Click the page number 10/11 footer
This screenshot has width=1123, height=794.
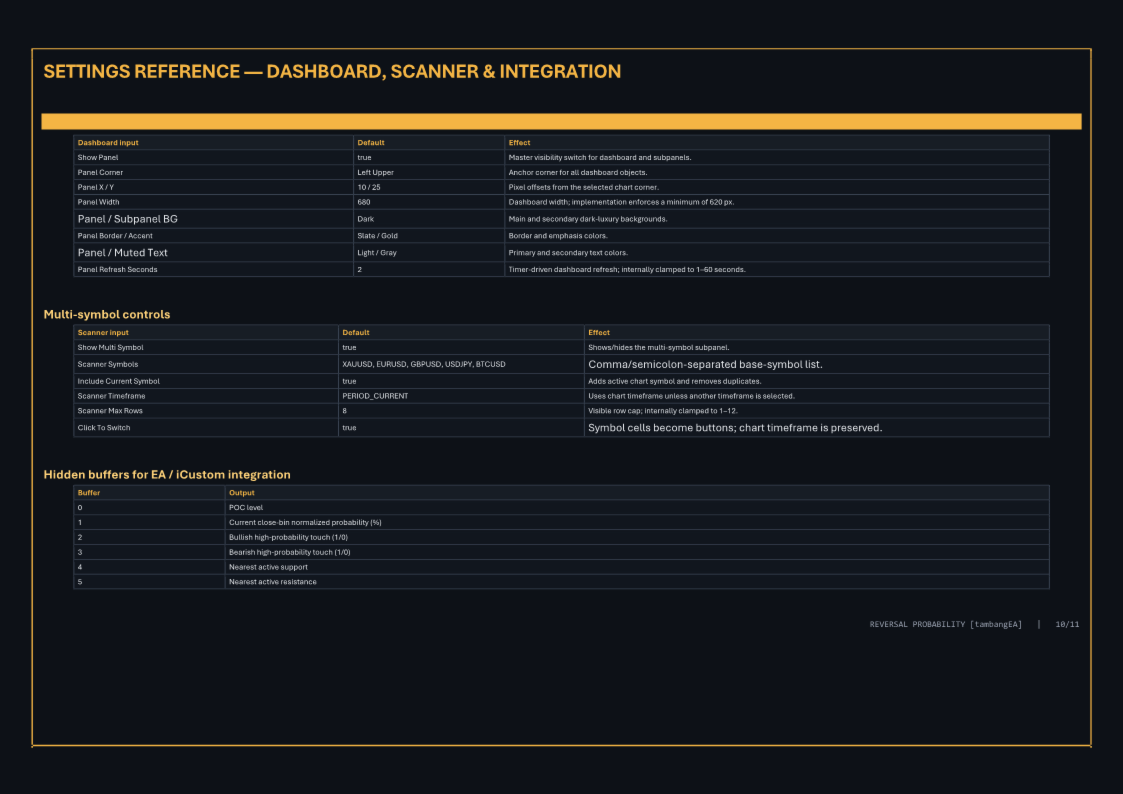click(x=1067, y=625)
